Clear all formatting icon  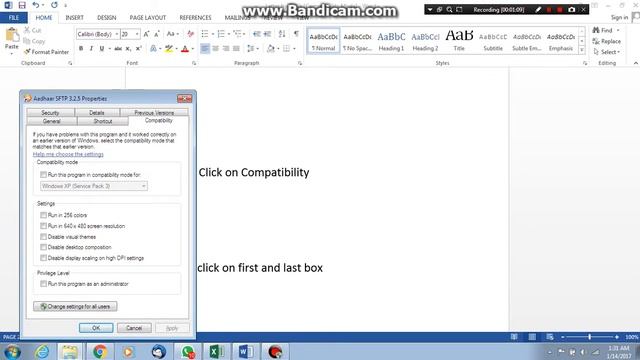[190, 34]
